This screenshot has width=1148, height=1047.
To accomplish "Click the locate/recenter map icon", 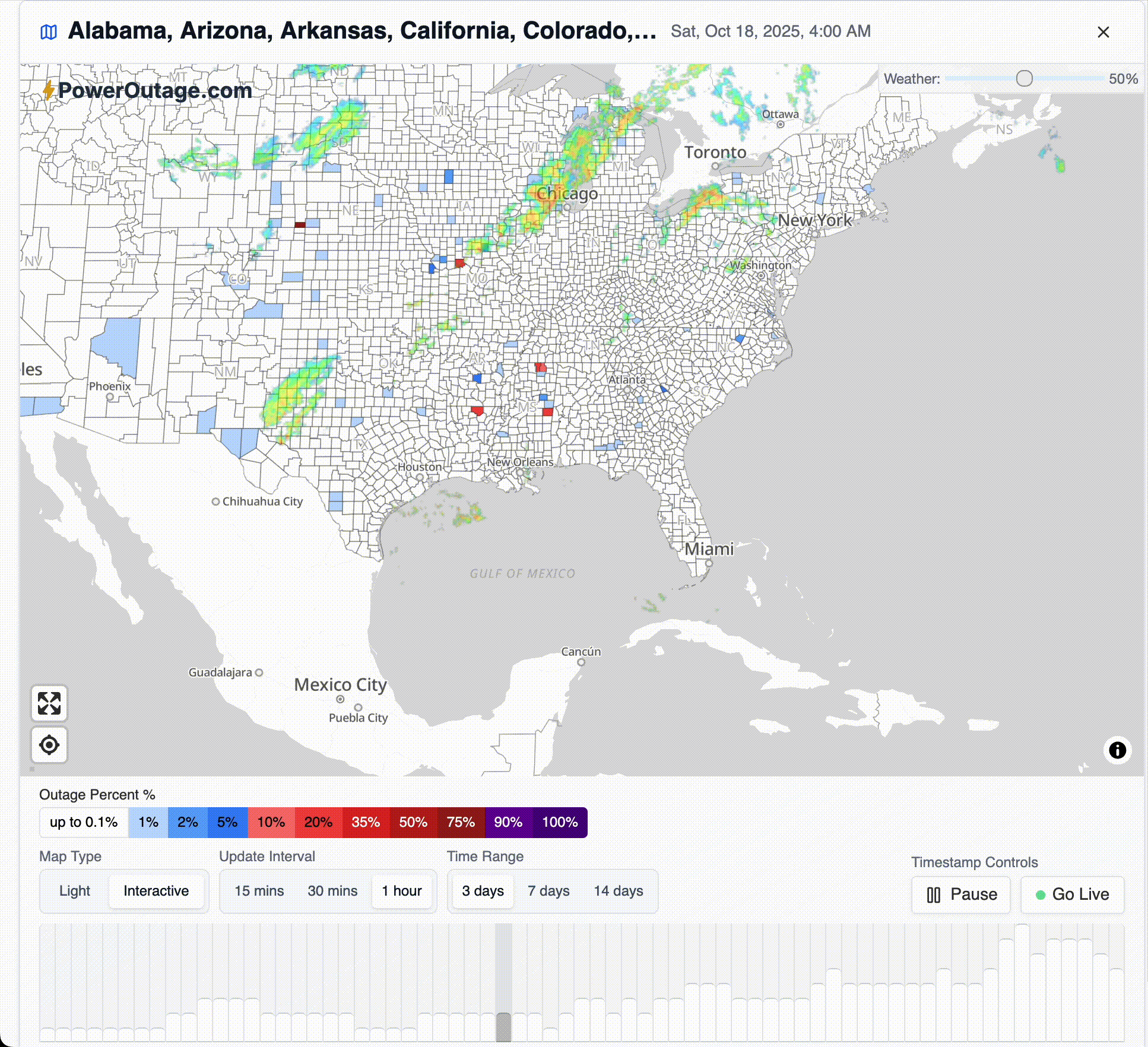I will pos(49,744).
